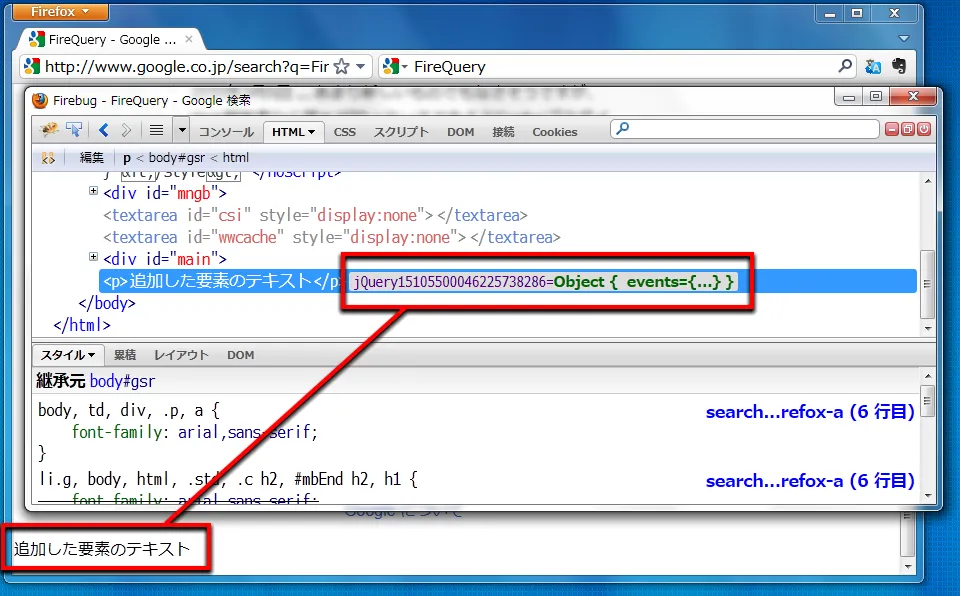Click inside Firebug's search input field
This screenshot has height=596, width=960.
pyautogui.click(x=745, y=129)
